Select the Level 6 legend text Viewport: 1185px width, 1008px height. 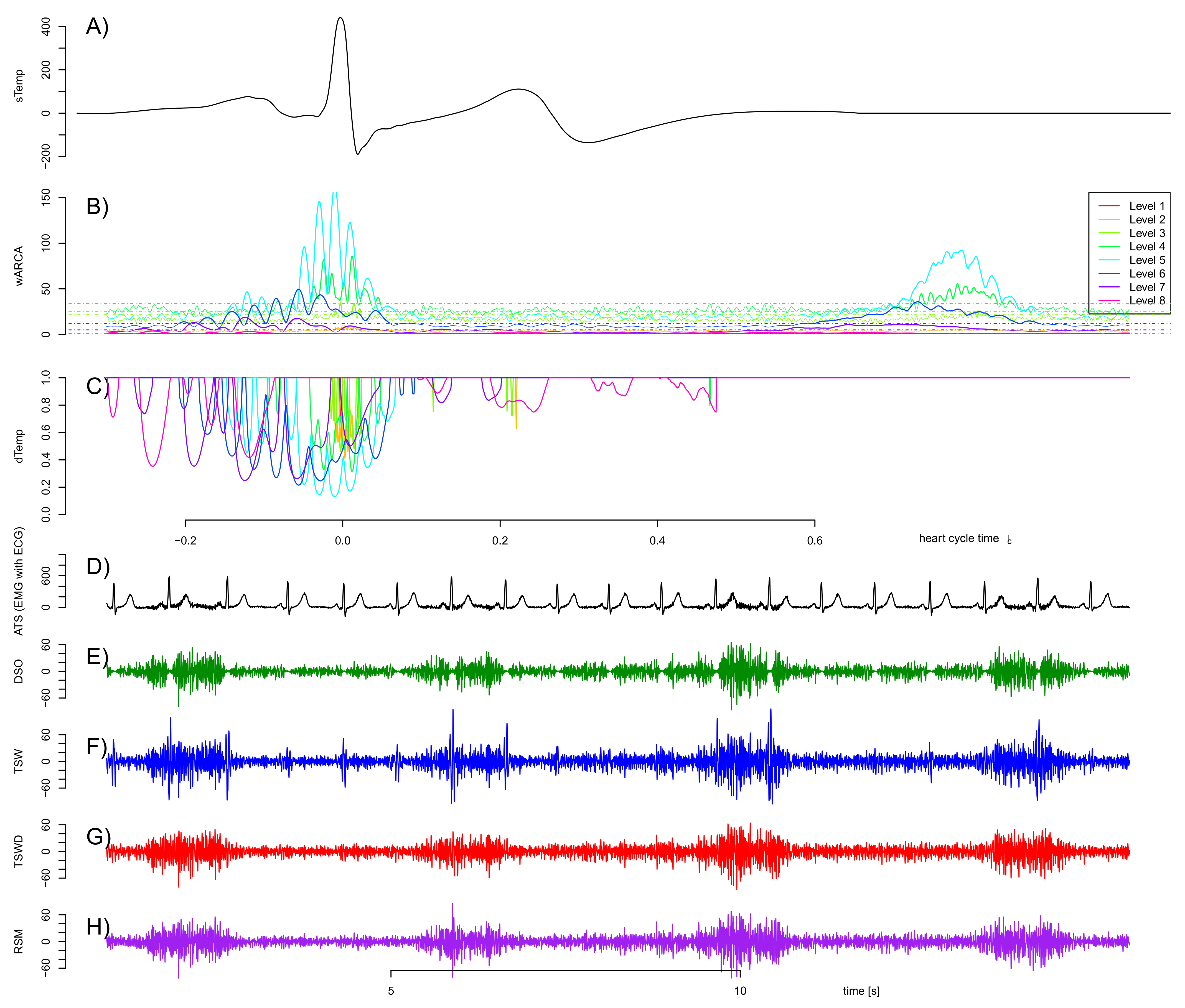click(1147, 274)
